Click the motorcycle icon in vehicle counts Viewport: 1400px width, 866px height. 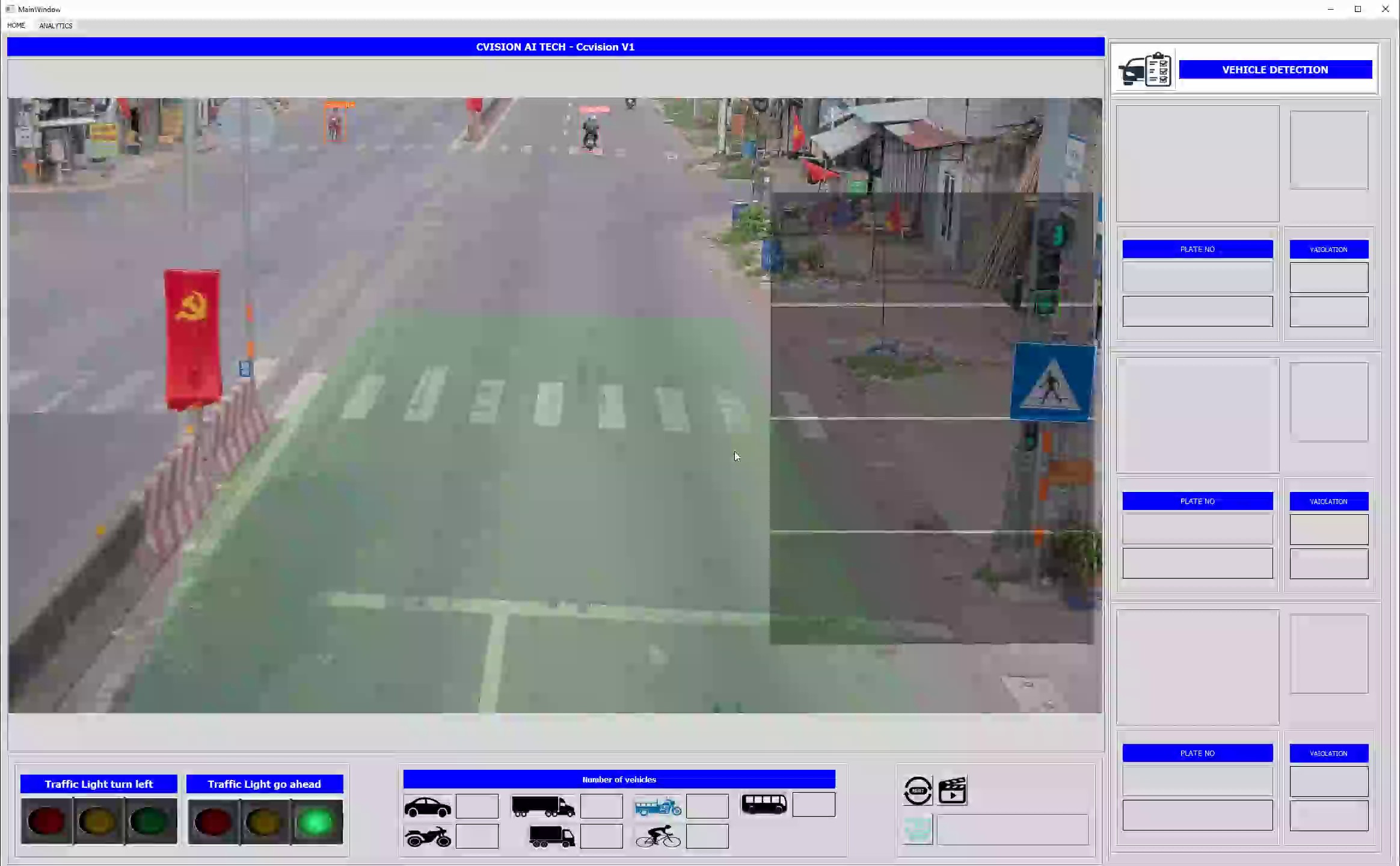click(428, 837)
